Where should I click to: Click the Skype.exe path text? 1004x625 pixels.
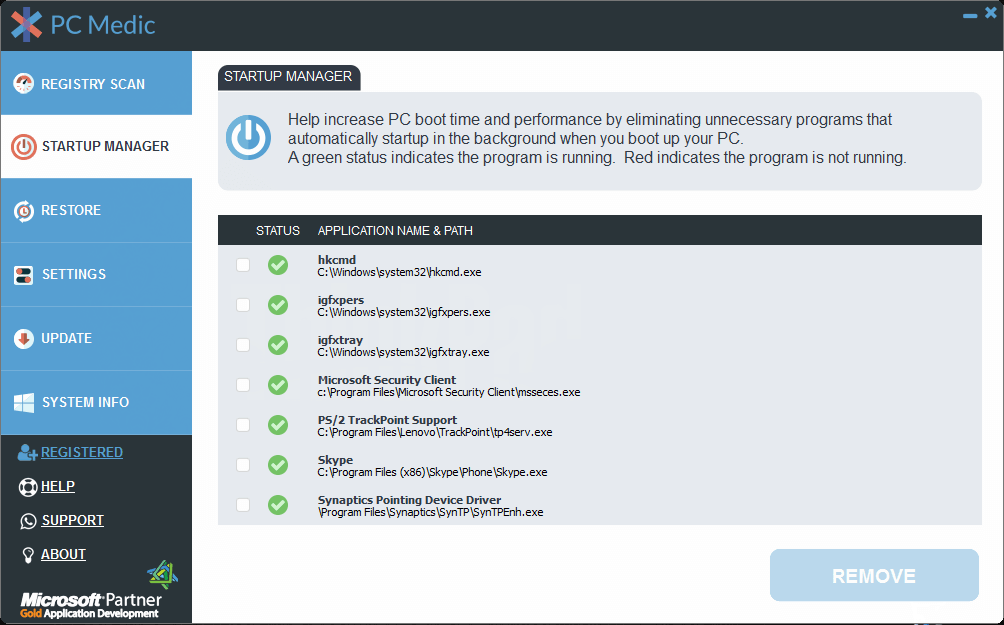point(432,473)
